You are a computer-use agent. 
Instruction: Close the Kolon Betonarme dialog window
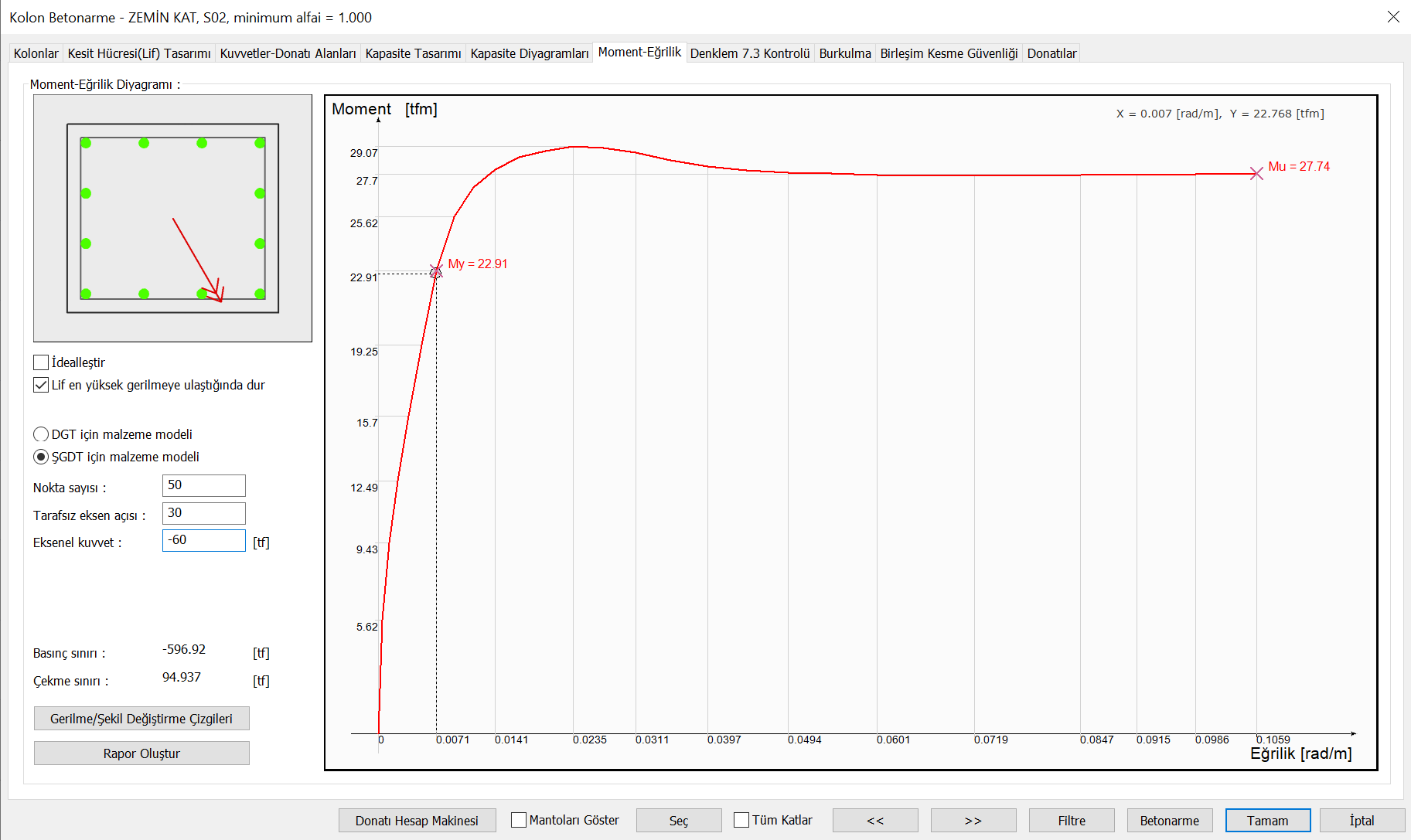click(x=1393, y=17)
